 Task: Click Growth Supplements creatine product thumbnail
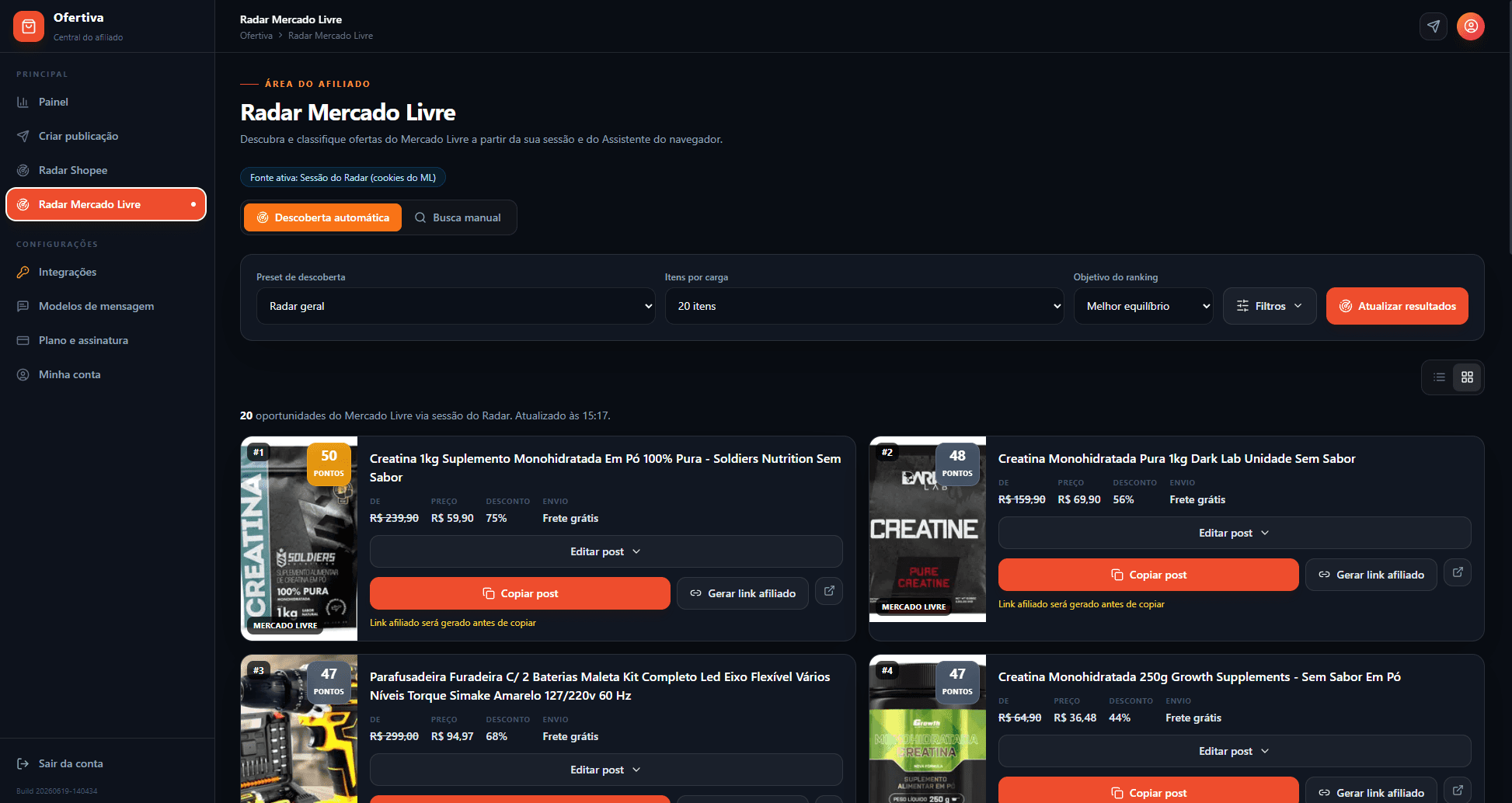928,728
